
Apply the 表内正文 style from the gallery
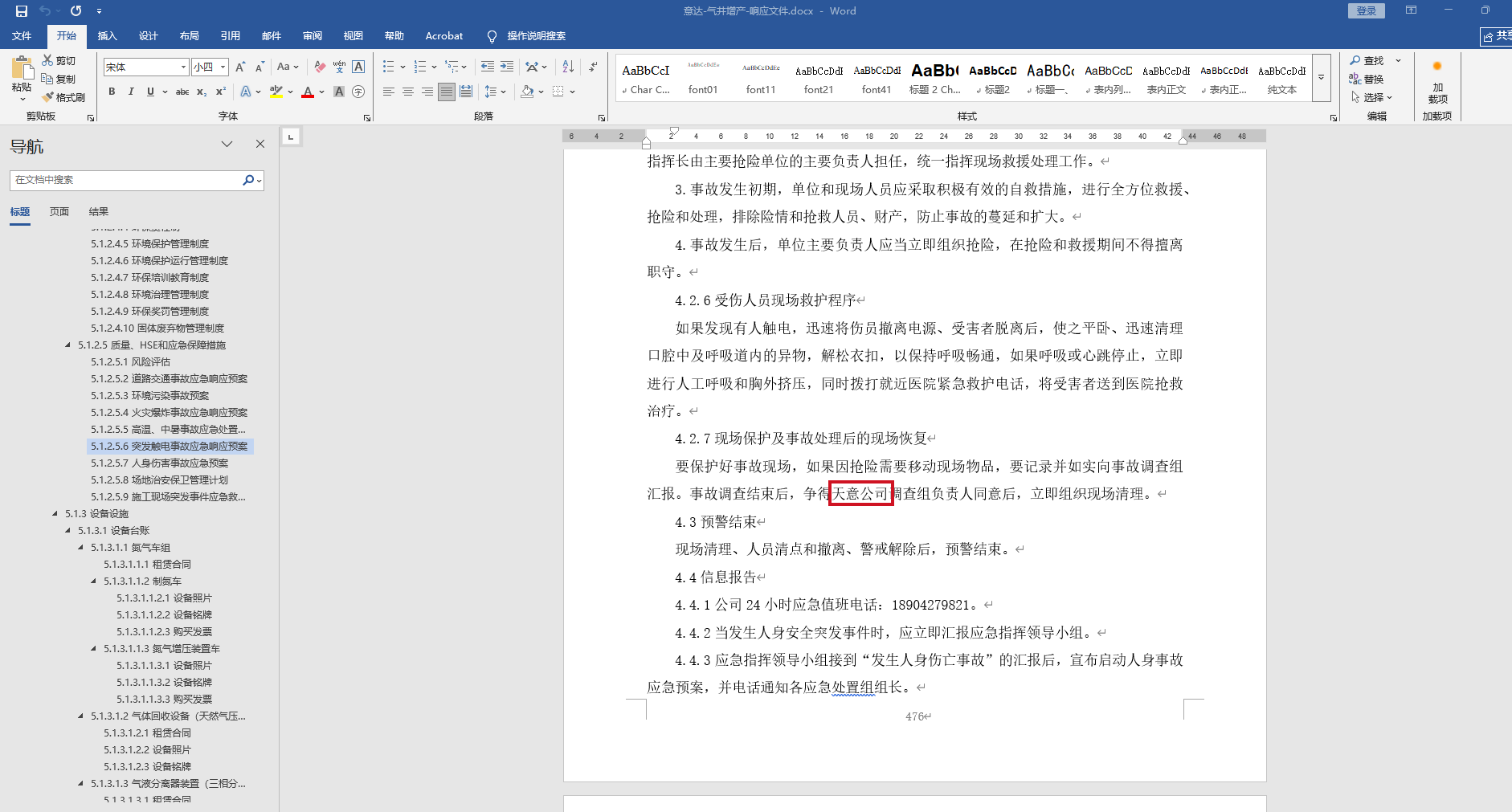tap(1166, 78)
